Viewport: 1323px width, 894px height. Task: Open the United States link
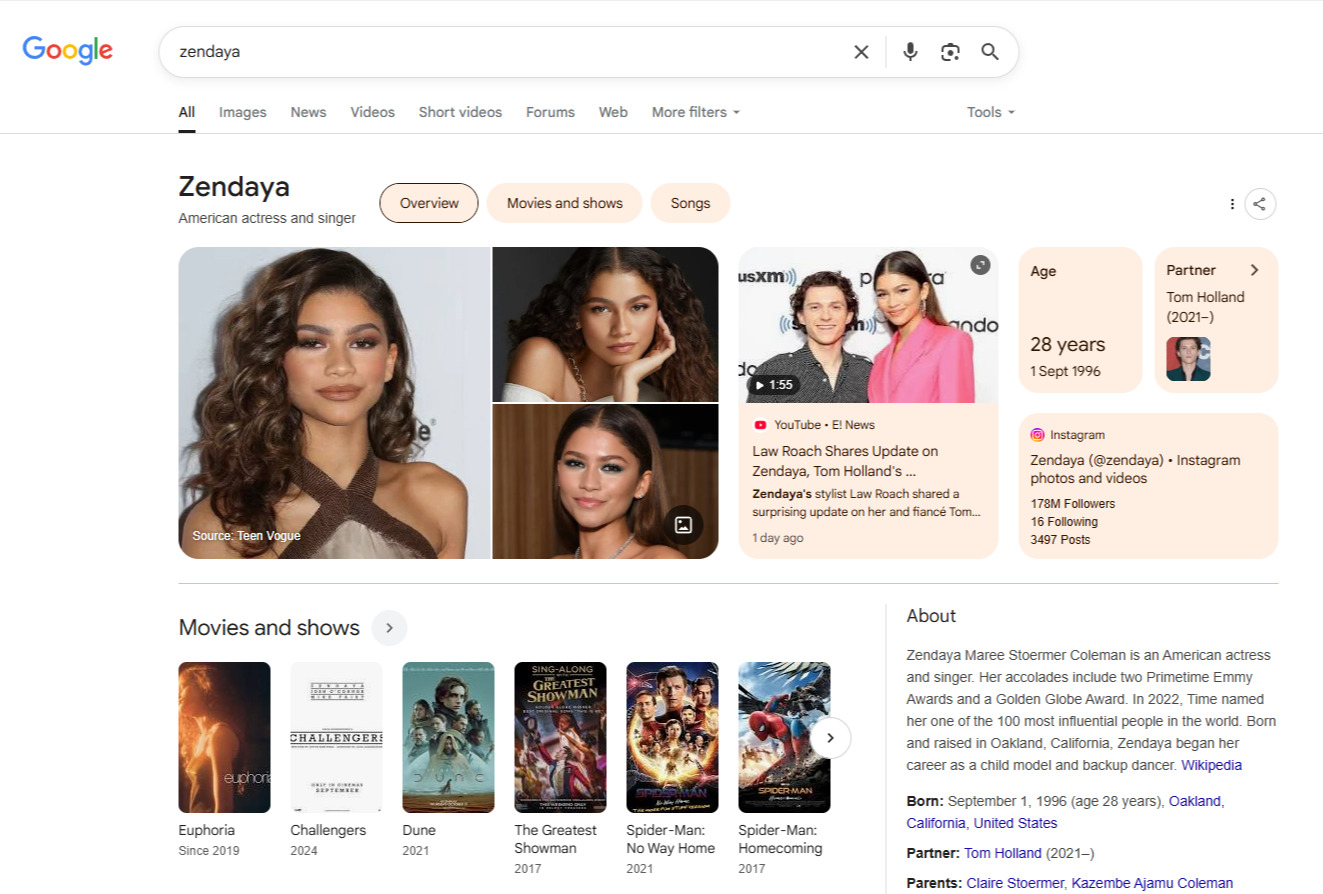pyautogui.click(x=1015, y=823)
